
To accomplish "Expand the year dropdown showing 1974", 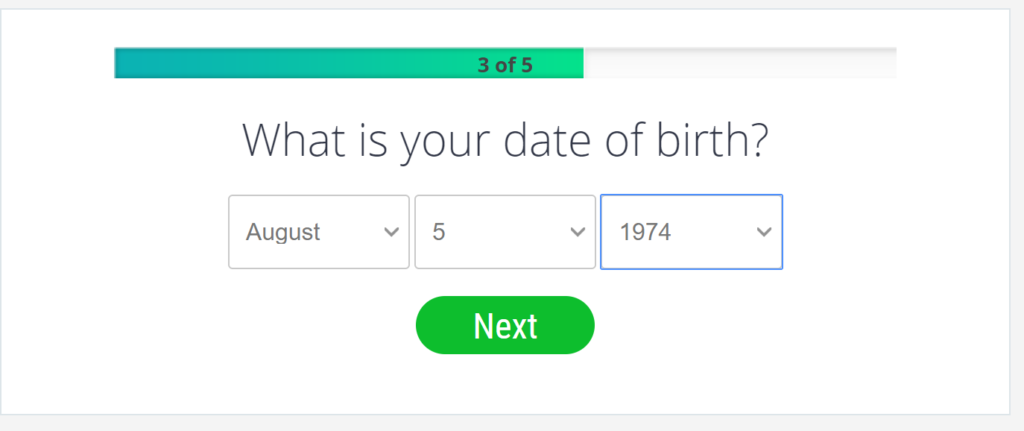I will point(692,232).
